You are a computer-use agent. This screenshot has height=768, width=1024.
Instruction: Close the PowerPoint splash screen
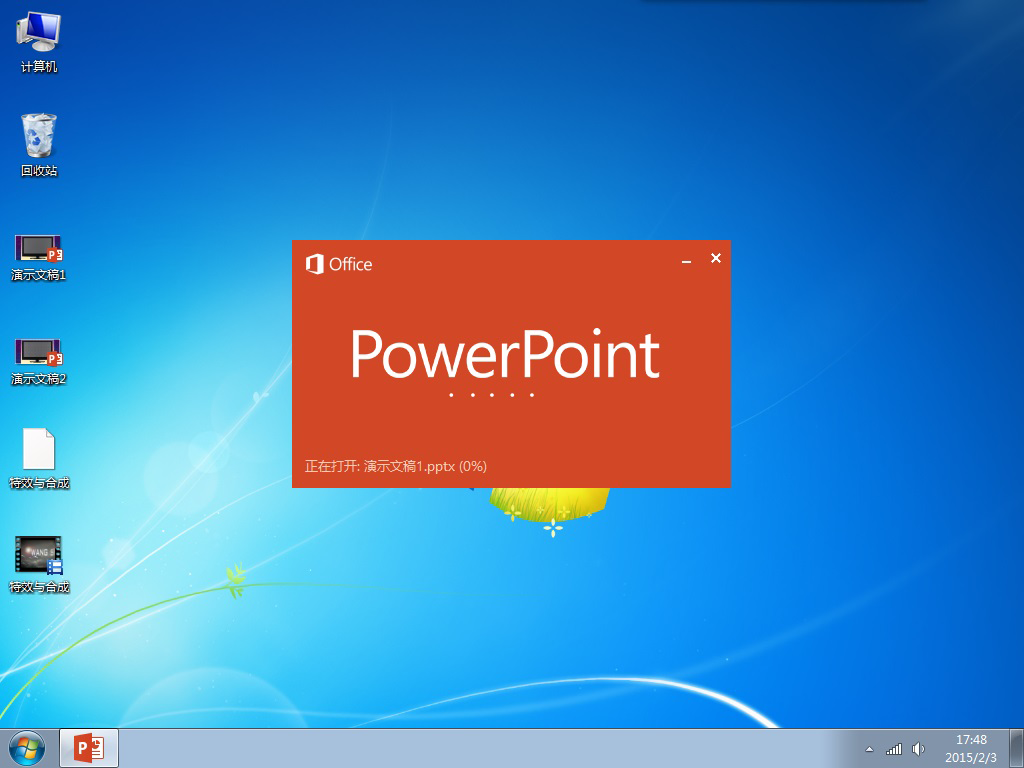click(x=716, y=258)
